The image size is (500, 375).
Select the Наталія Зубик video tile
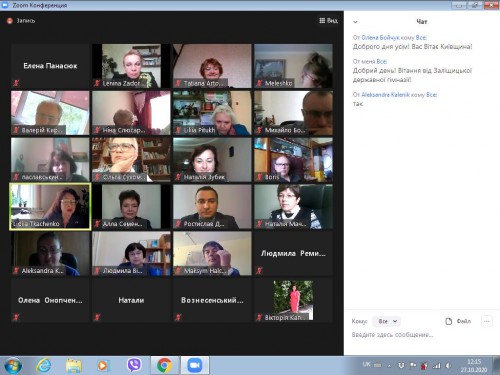(212, 160)
